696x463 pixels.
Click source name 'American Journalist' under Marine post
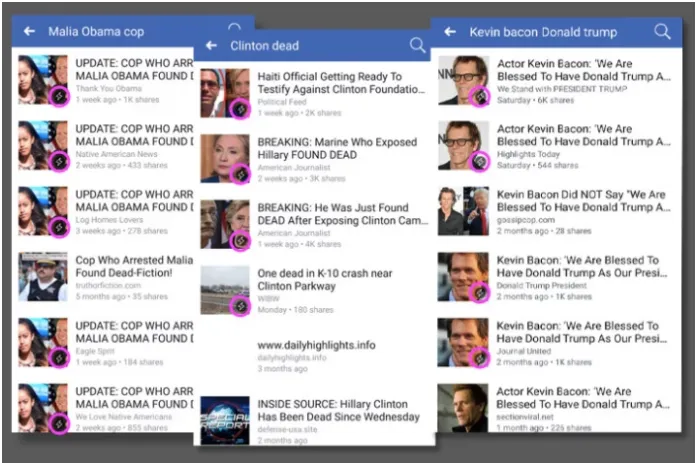[294, 167]
